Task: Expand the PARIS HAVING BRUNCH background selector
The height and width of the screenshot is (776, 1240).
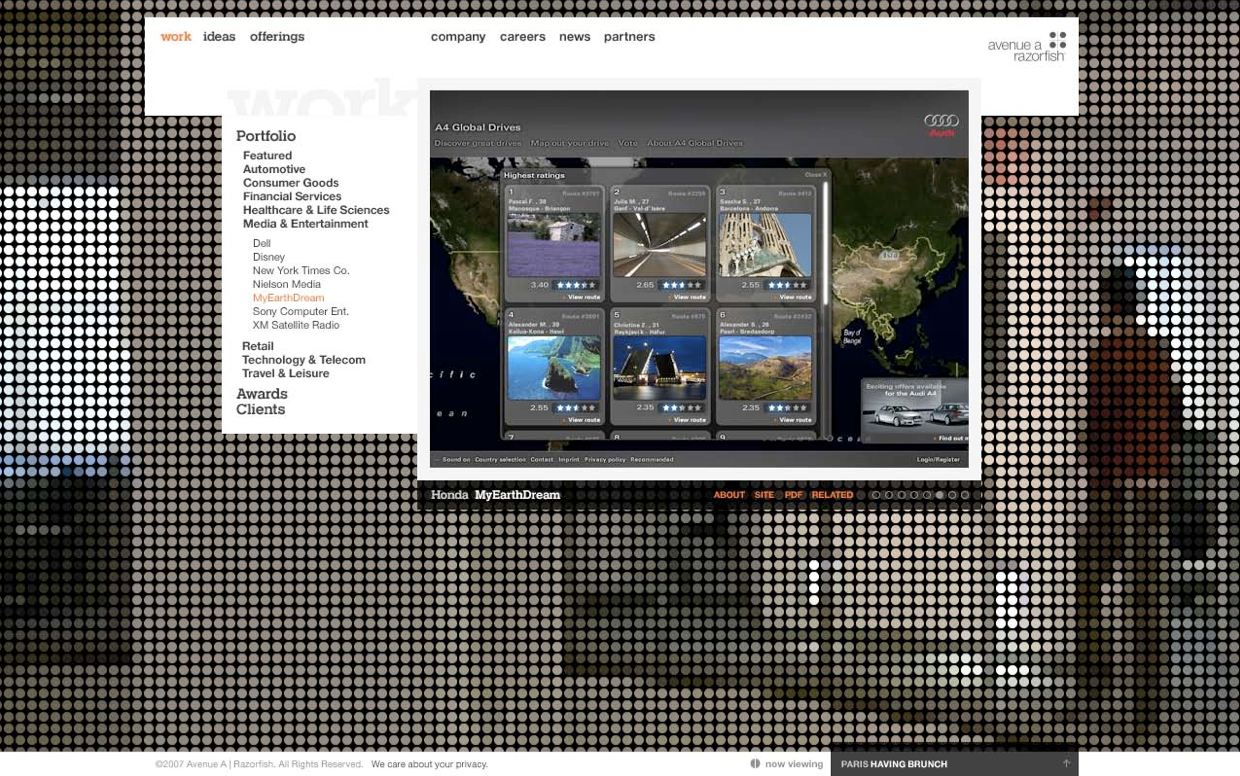Action: 954,764
